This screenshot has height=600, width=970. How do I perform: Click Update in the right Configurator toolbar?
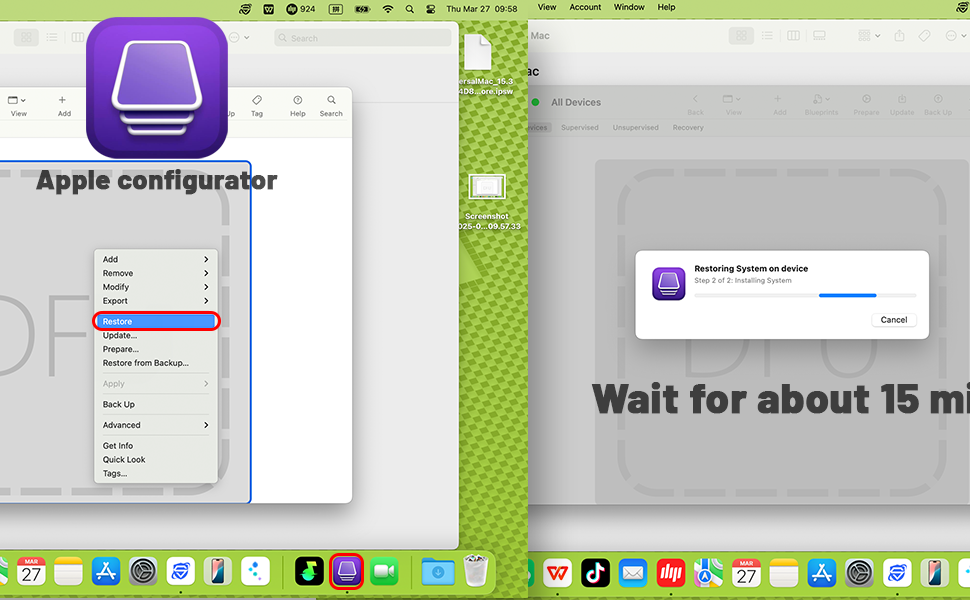(x=902, y=105)
